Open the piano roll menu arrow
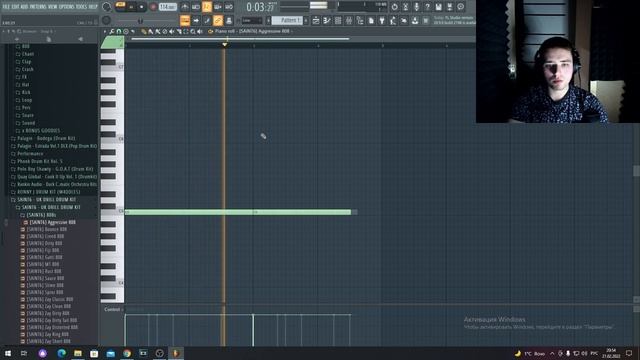Screen dimensions: 640x360 (x=105, y=31)
